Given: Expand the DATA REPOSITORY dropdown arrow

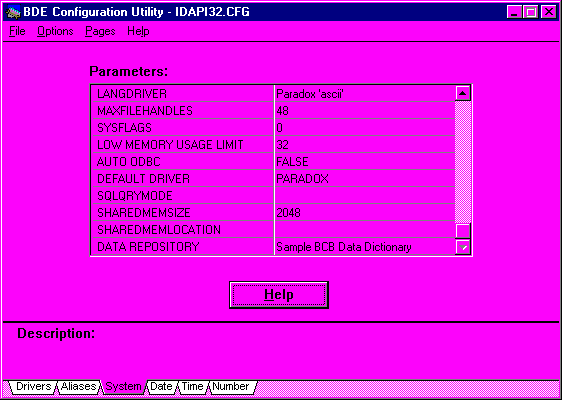Looking at the screenshot, I should [463, 247].
